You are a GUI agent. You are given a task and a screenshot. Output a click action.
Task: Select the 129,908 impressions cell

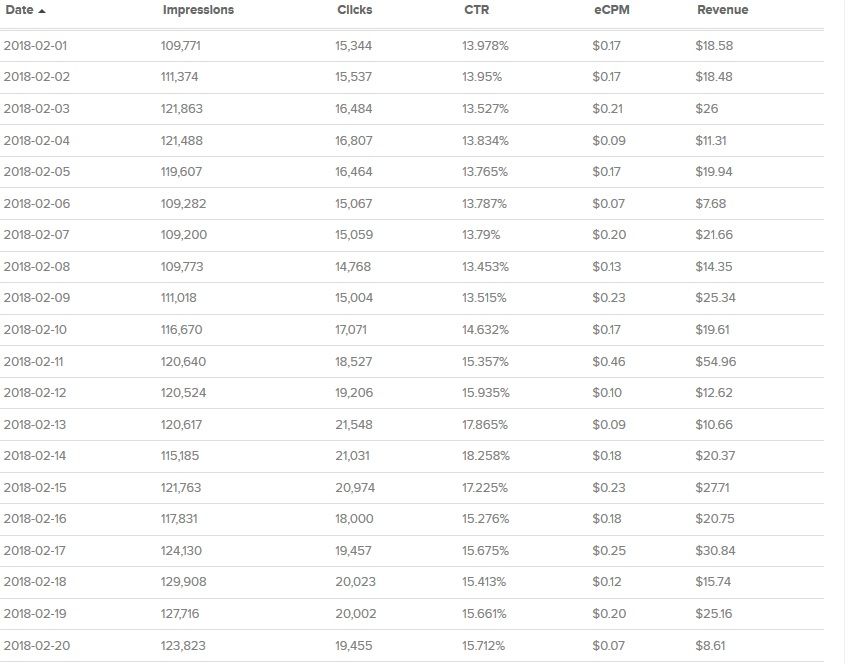tap(183, 582)
